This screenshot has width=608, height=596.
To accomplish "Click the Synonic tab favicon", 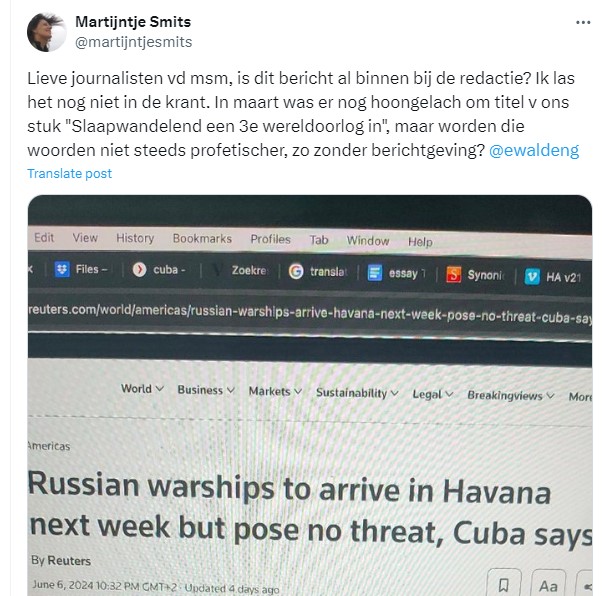I will 454,275.
